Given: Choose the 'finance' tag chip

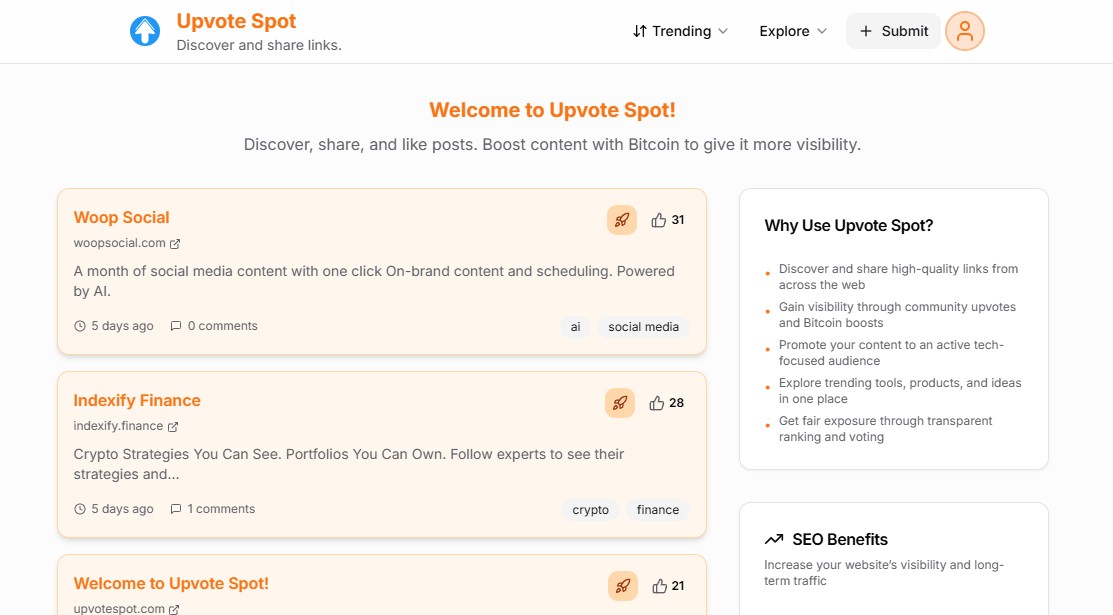Looking at the screenshot, I should [x=658, y=510].
